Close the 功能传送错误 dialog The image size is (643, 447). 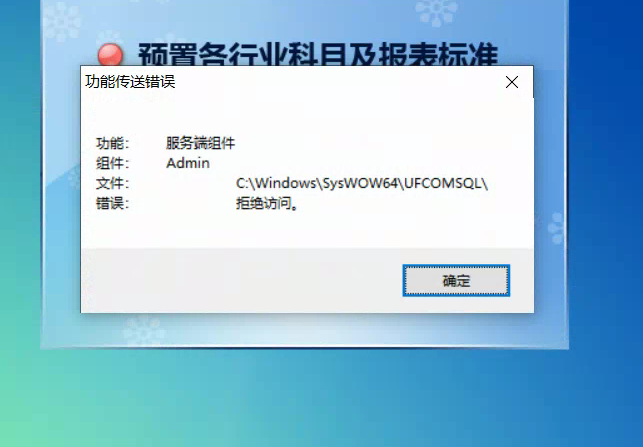[512, 82]
